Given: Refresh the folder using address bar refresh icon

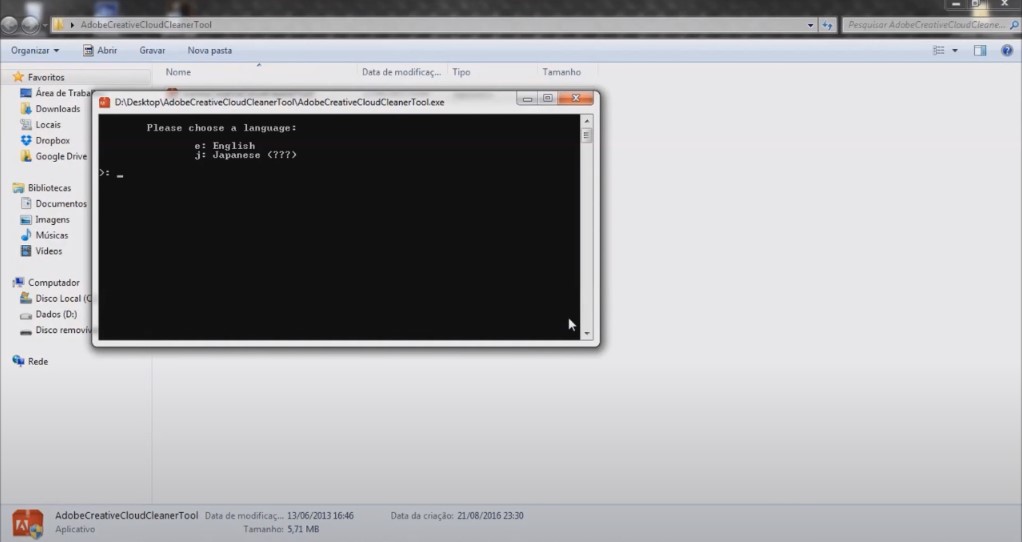Looking at the screenshot, I should tap(827, 25).
